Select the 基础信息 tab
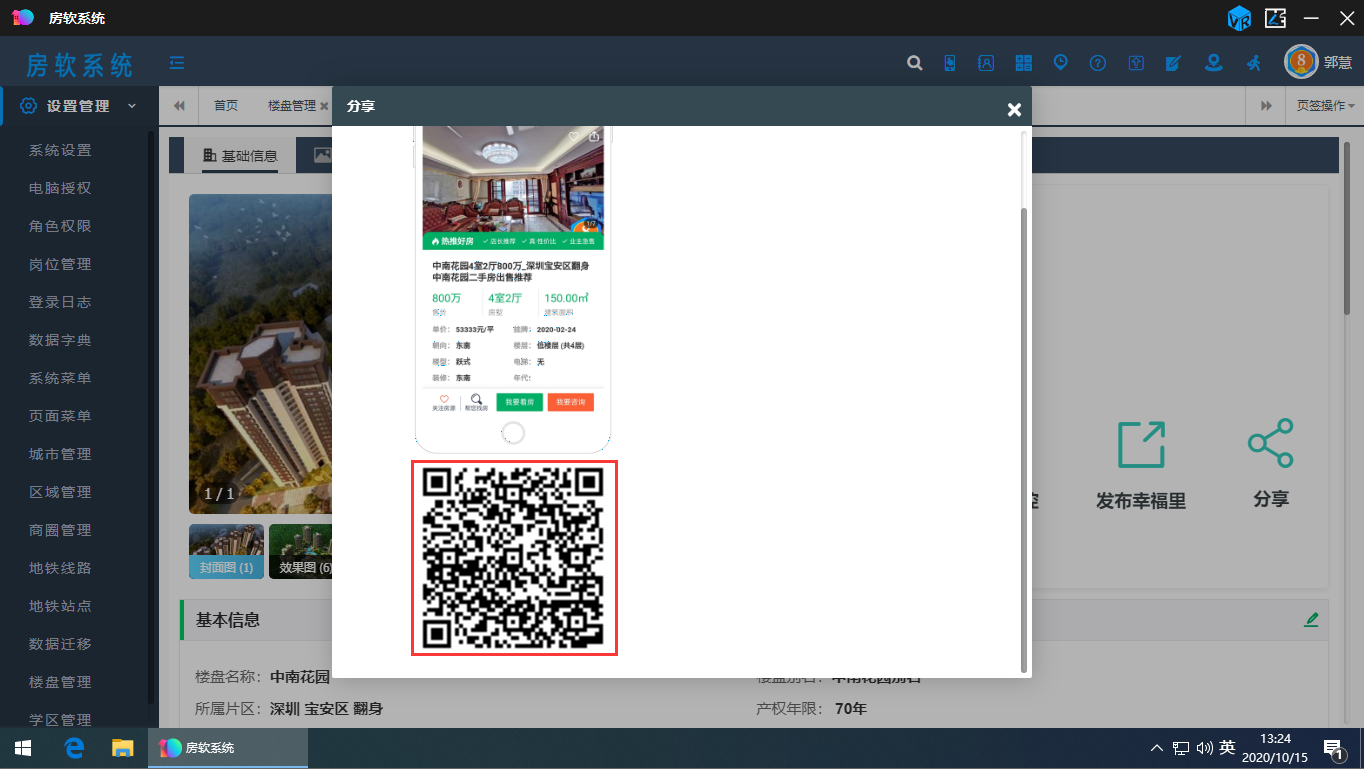 240,156
